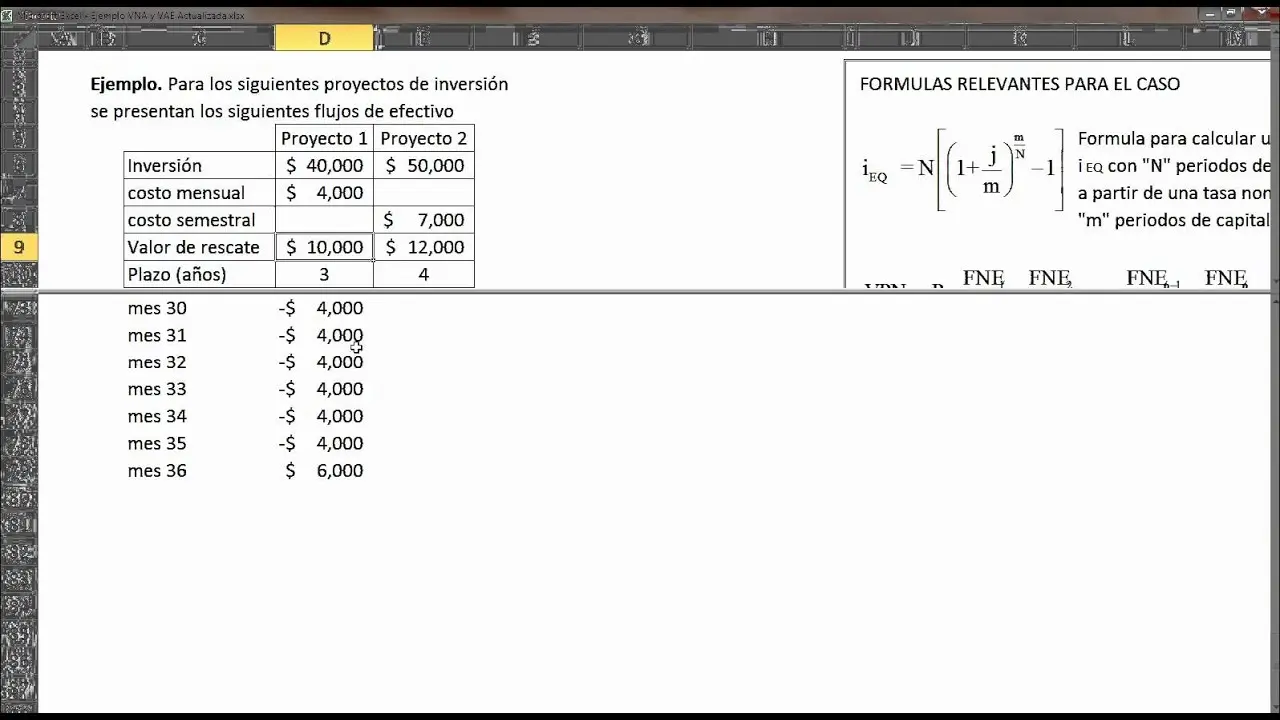
Task: Click the 'costo semestral' label cell
Action: tap(199, 220)
